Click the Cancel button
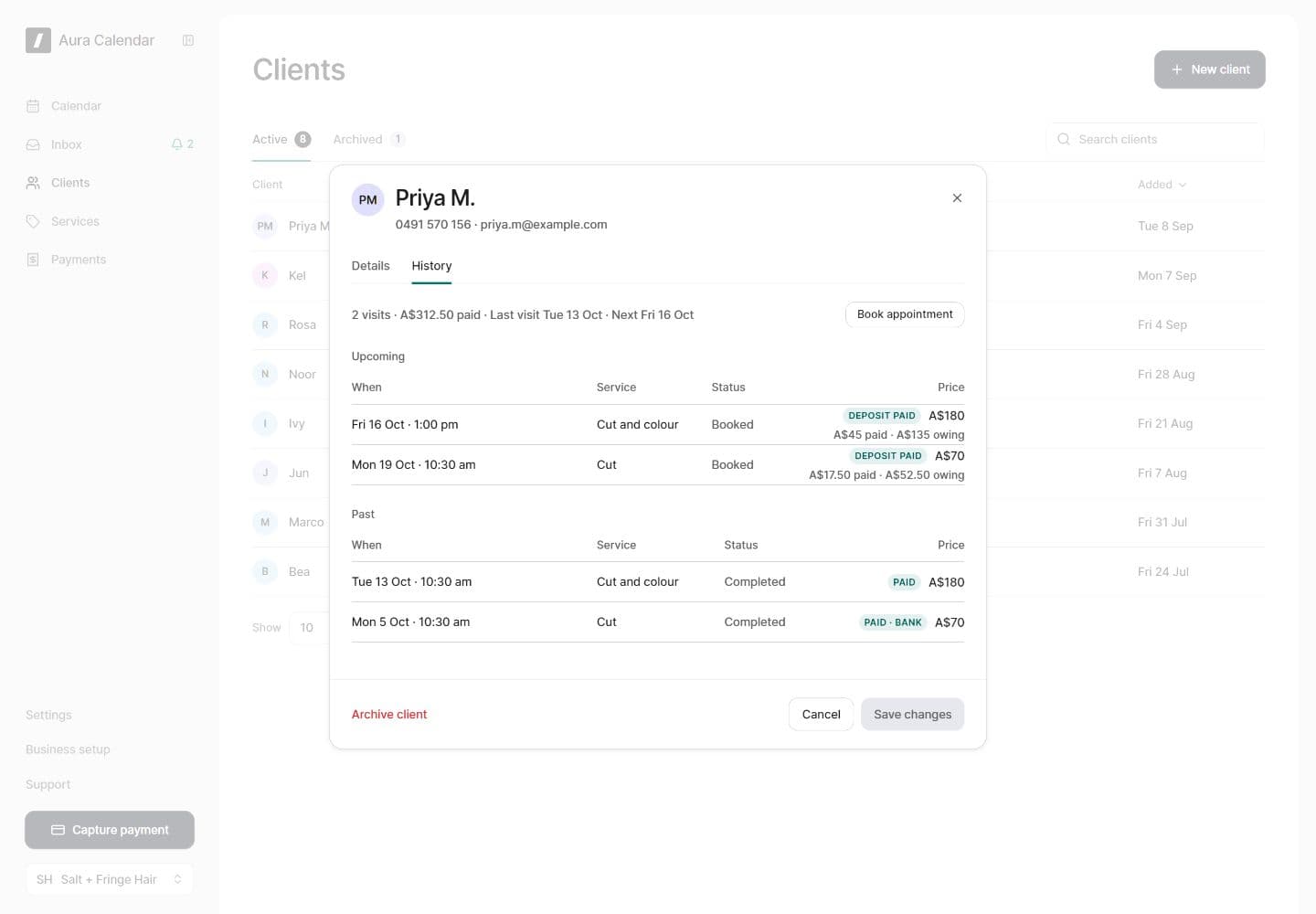The image size is (1316, 914). 821,715
